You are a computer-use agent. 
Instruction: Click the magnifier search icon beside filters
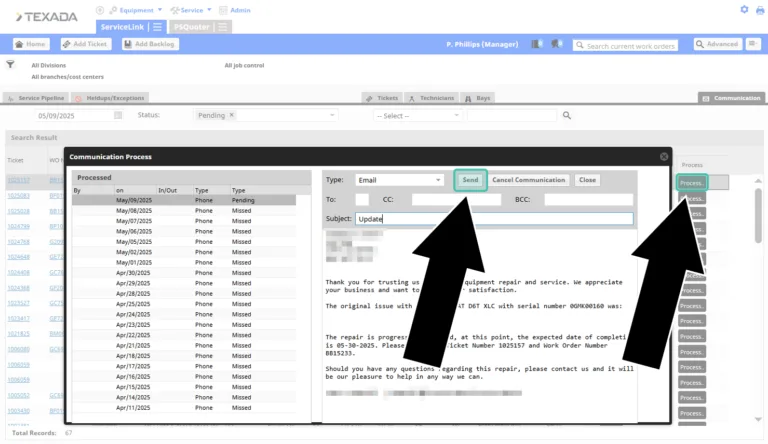(x=567, y=115)
